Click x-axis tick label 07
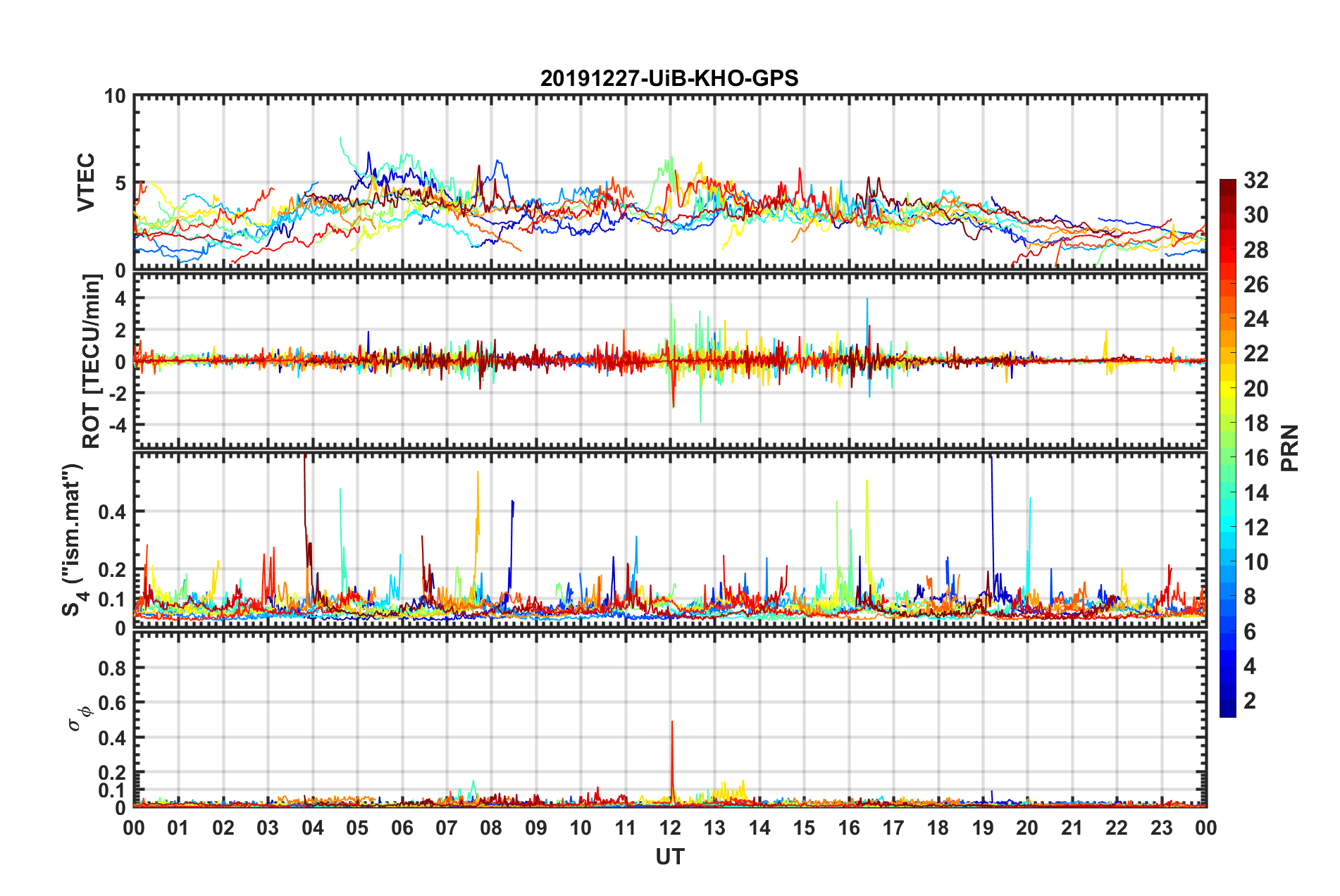1340x896 pixels. tap(447, 828)
